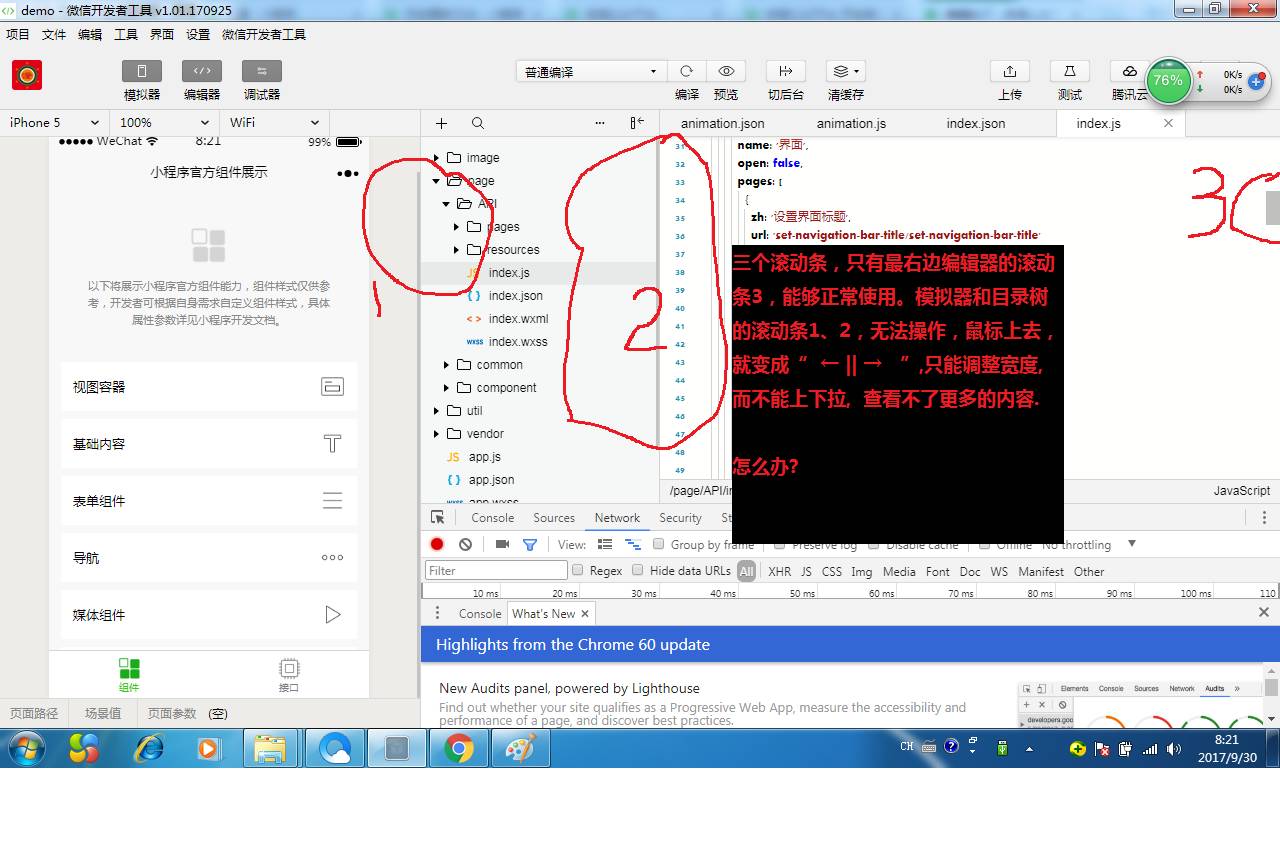Click the 编译 compile refresh icon
This screenshot has width=1280, height=864.
coord(686,71)
